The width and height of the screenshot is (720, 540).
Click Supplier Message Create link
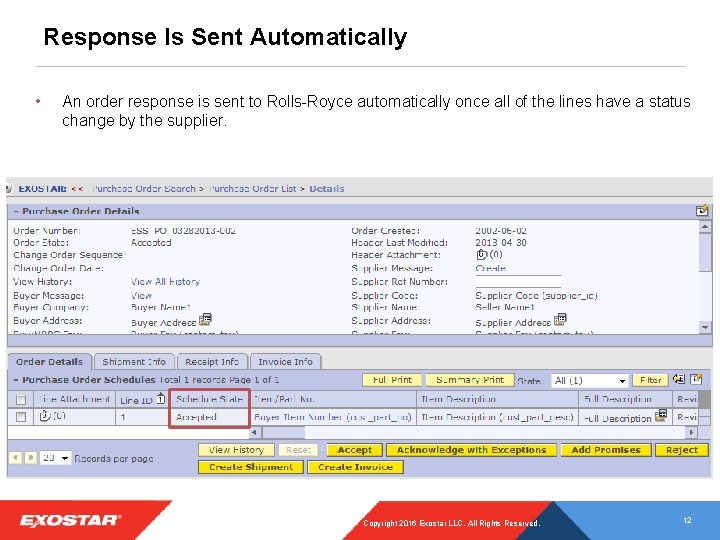(491, 268)
